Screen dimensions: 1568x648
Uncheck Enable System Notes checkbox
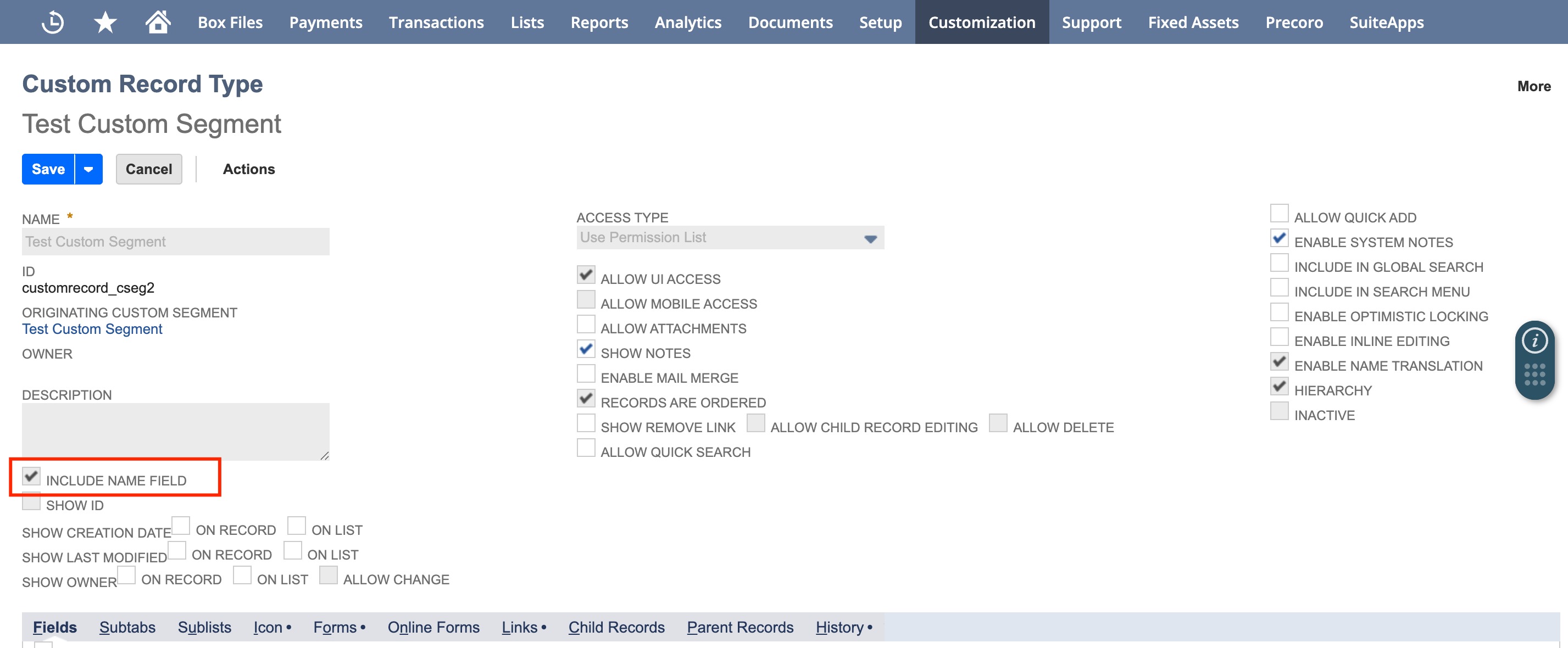pos(1279,238)
